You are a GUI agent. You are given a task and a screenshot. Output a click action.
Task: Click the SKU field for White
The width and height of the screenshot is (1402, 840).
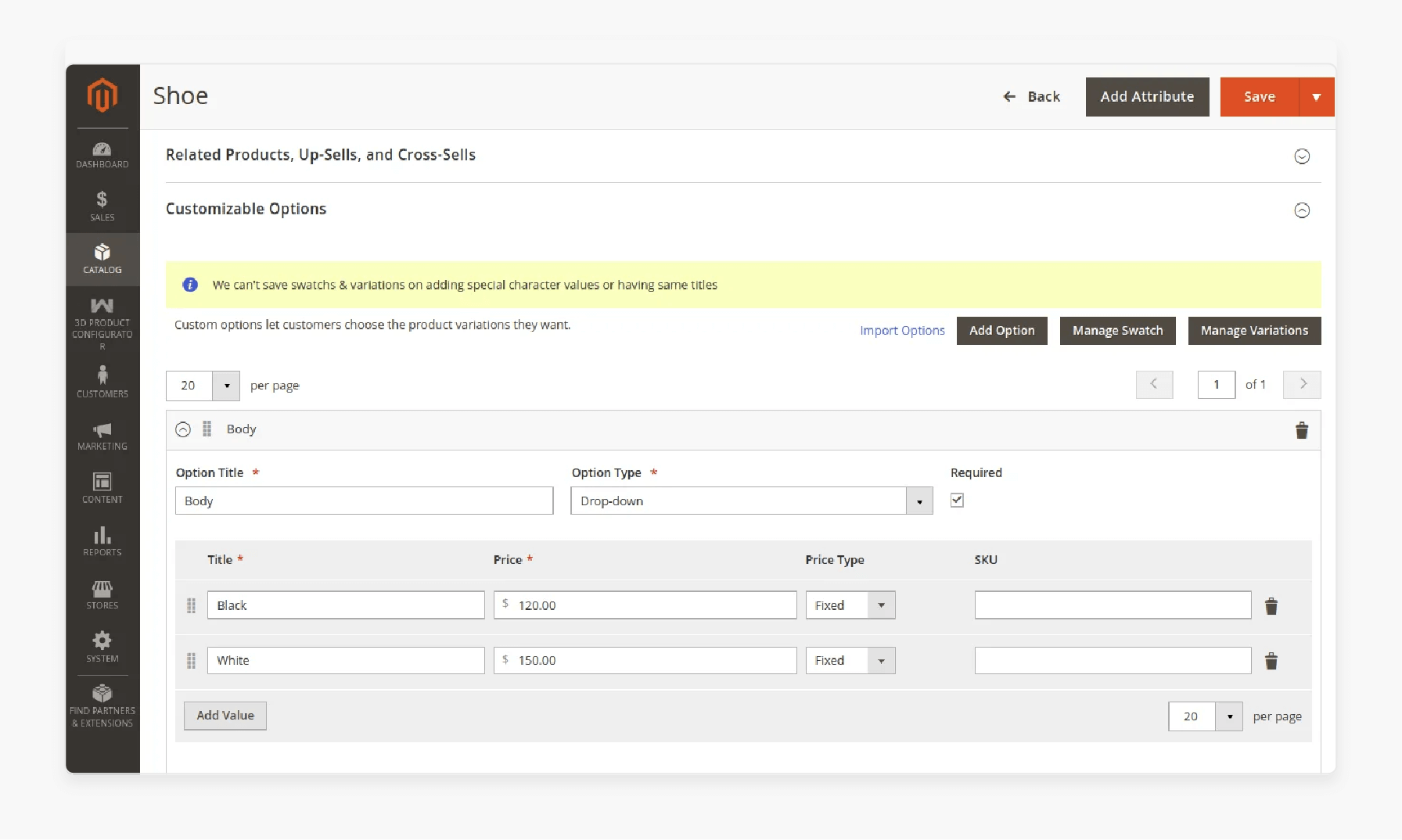tap(1113, 661)
